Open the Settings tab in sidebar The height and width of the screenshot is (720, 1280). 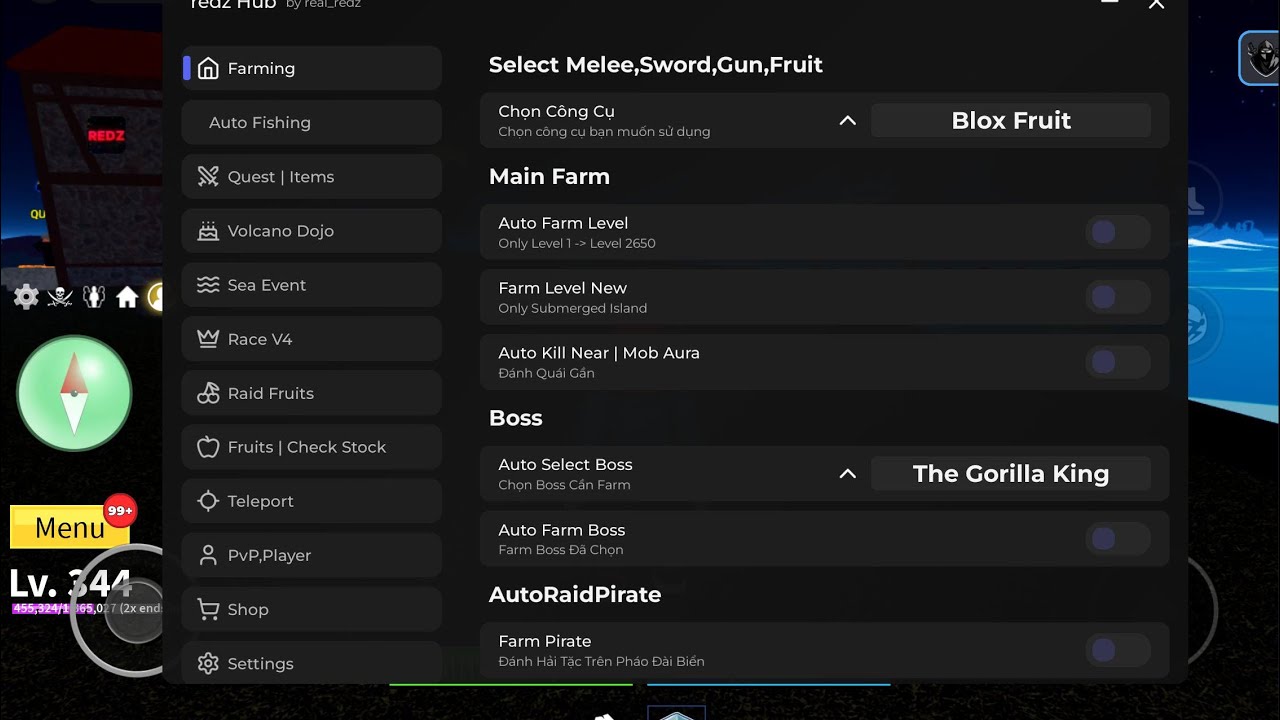coord(312,662)
